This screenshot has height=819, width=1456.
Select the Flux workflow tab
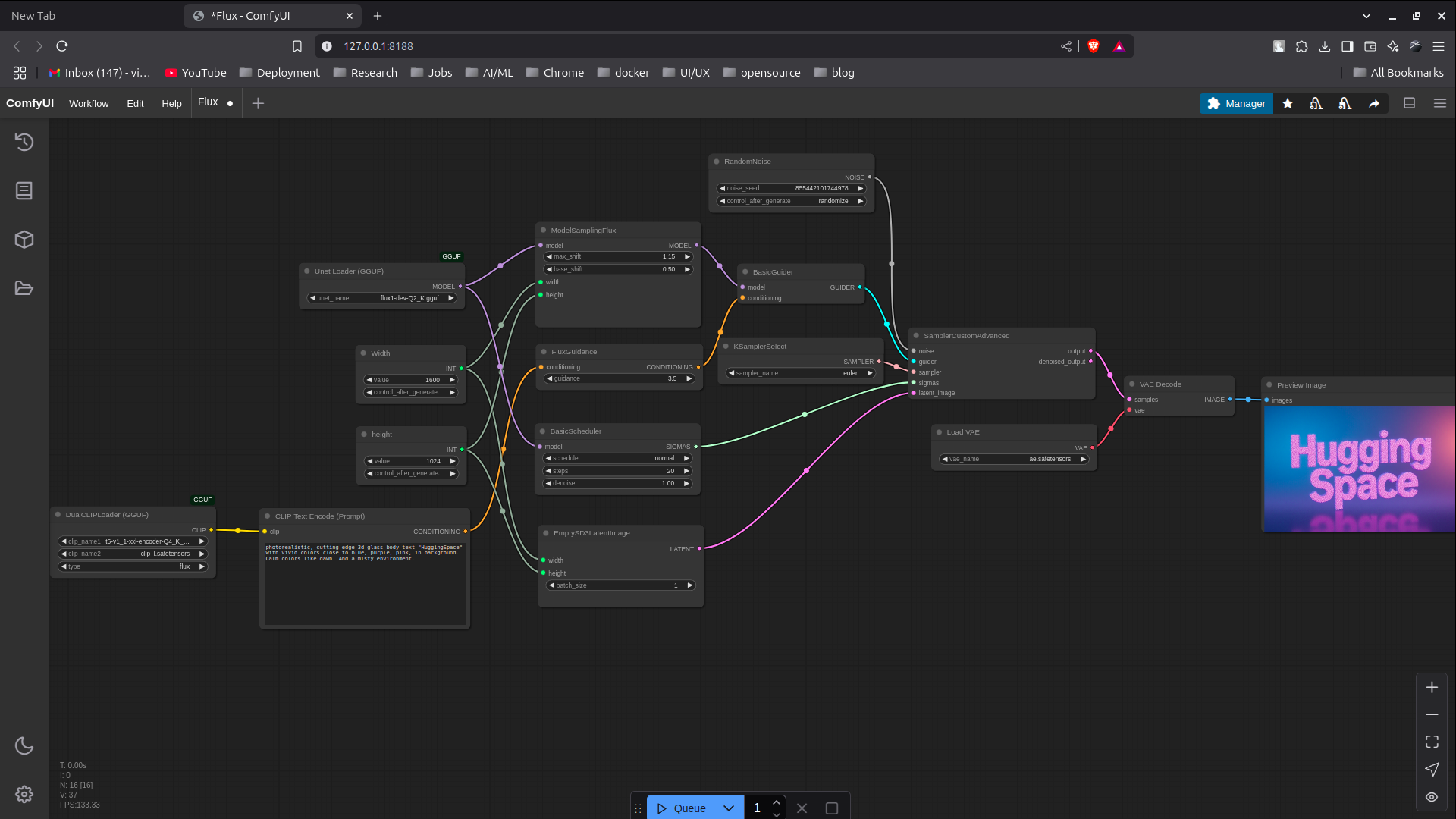pyautogui.click(x=208, y=102)
